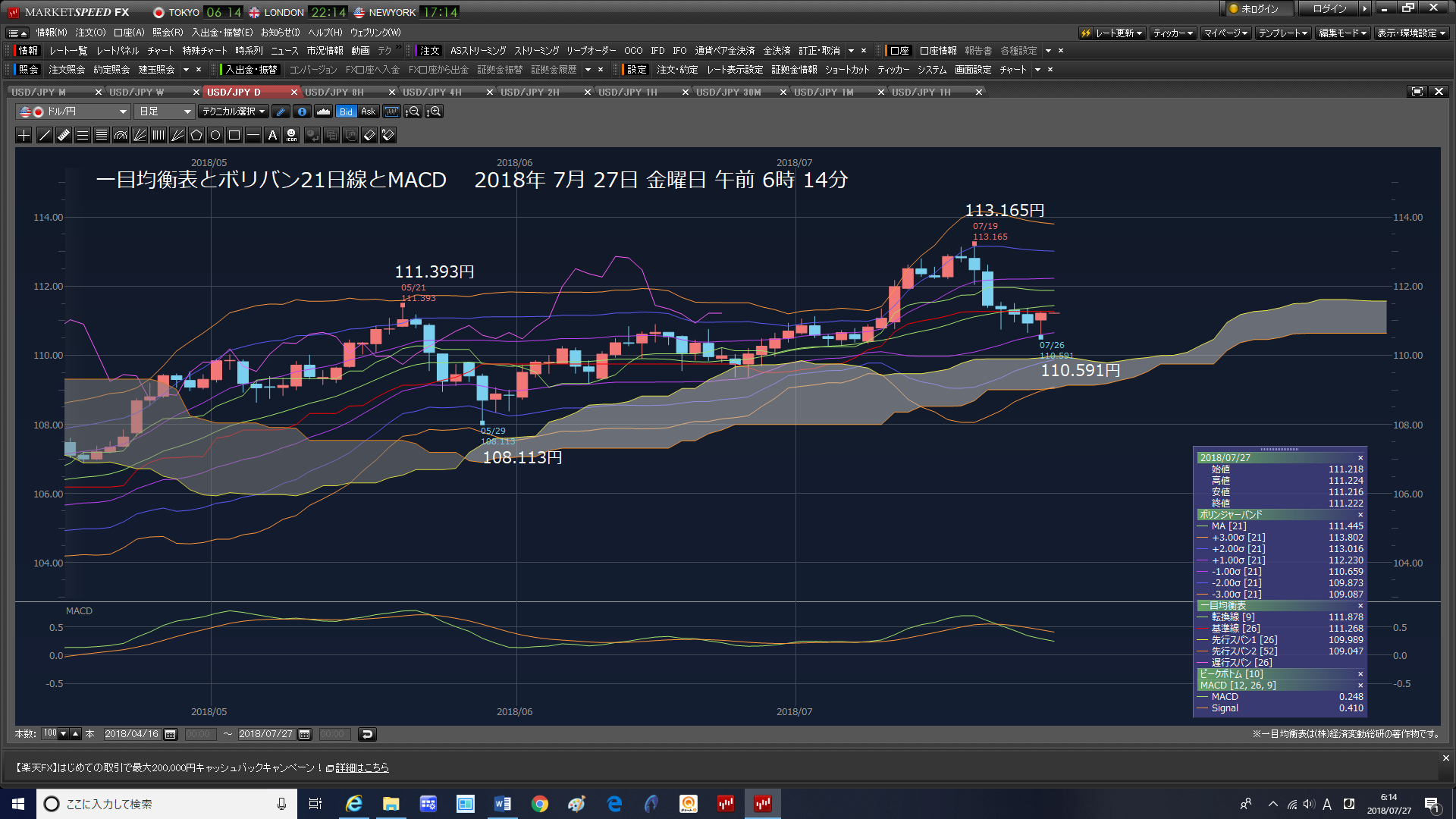The image size is (1456, 819).
Task: Click the chart scale display icon
Action: pyautogui.click(x=391, y=111)
